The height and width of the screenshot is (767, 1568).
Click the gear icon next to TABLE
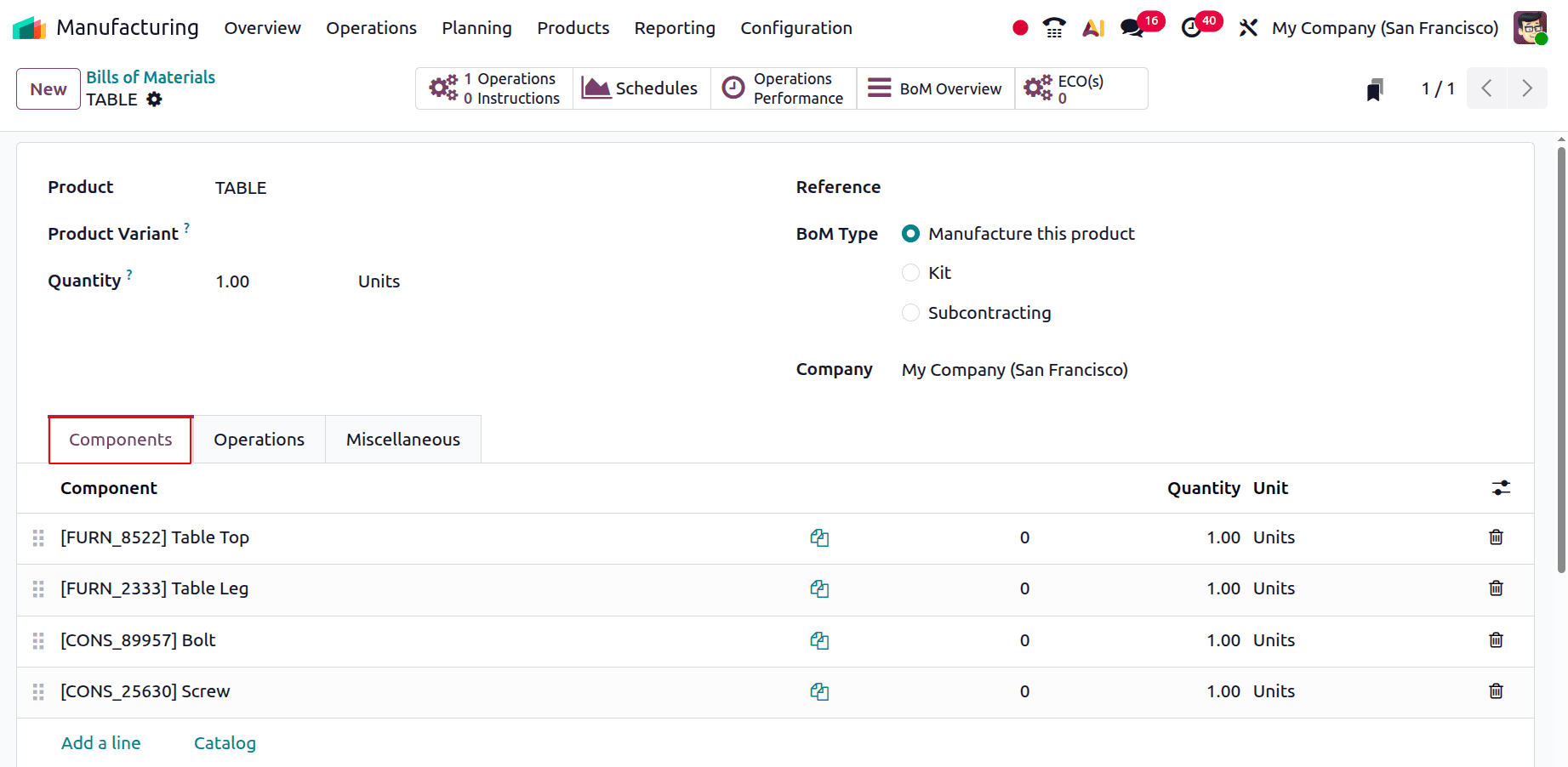[154, 99]
